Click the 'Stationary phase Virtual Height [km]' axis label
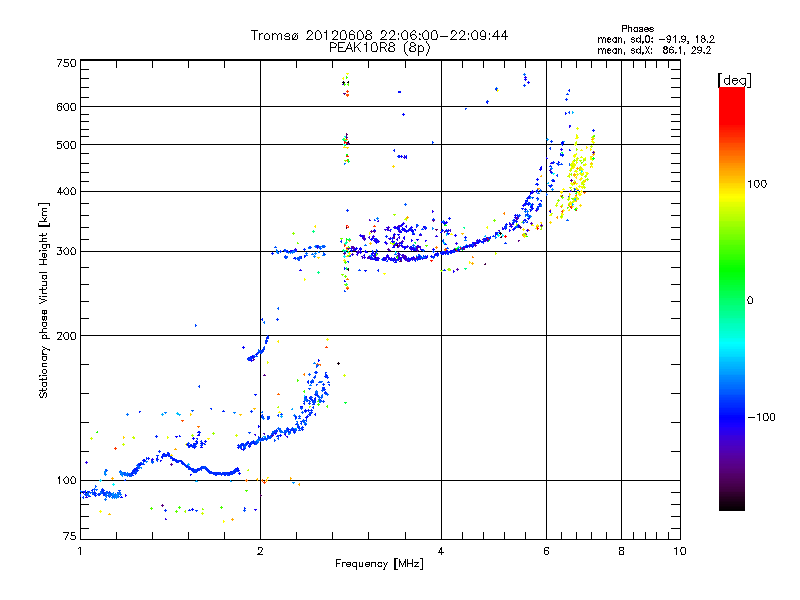This screenshot has height=600, width=800. pyautogui.click(x=44, y=300)
